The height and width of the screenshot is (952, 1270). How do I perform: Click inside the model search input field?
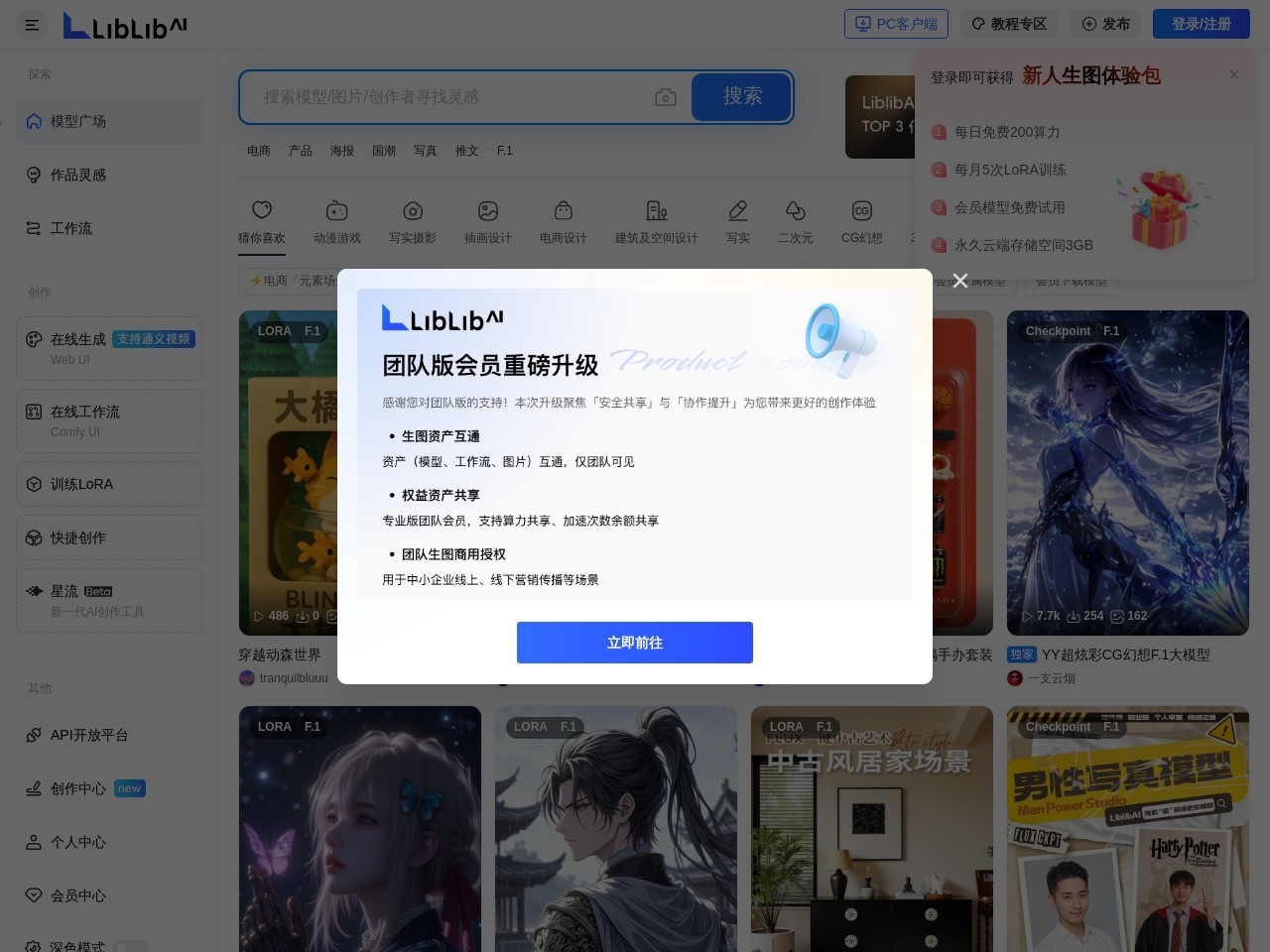(446, 97)
